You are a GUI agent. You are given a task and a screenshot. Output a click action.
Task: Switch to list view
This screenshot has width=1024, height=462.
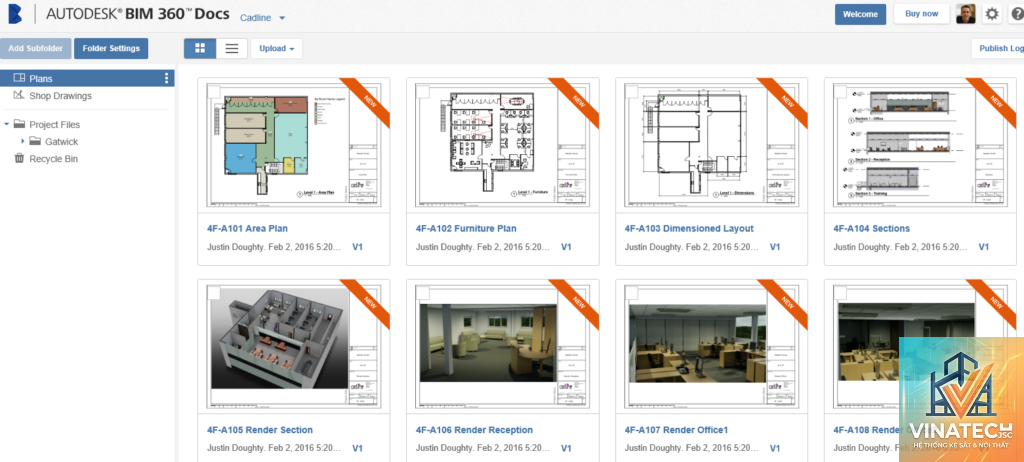[232, 48]
